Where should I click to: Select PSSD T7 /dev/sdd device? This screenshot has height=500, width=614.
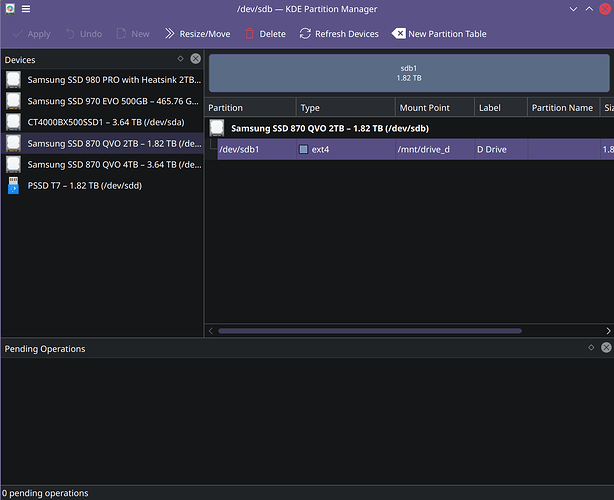tap(102, 186)
